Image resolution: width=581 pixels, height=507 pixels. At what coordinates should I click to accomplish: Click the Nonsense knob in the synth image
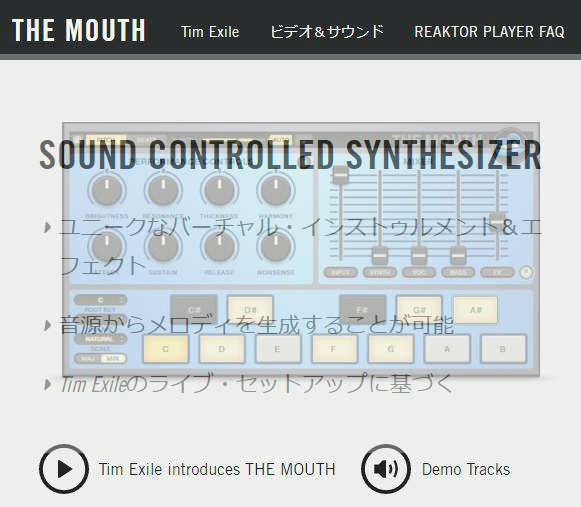point(276,246)
